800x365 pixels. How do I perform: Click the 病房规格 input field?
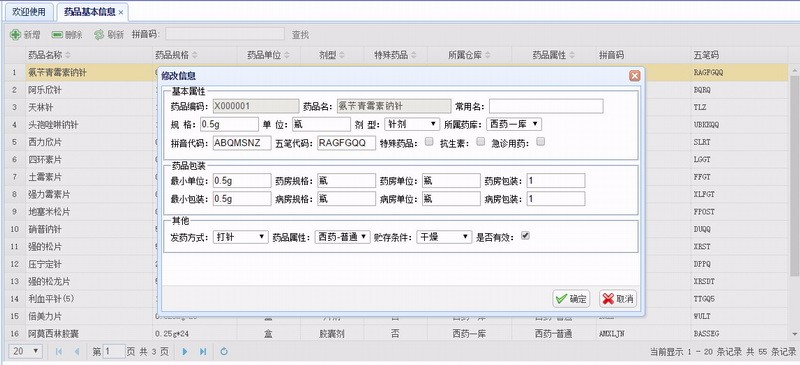[346, 199]
